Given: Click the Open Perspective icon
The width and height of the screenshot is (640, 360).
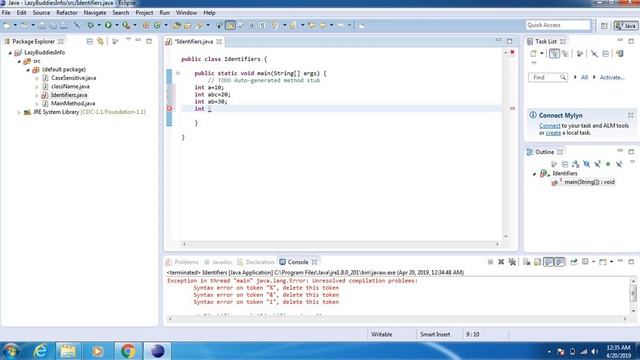Looking at the screenshot, I should [604, 25].
